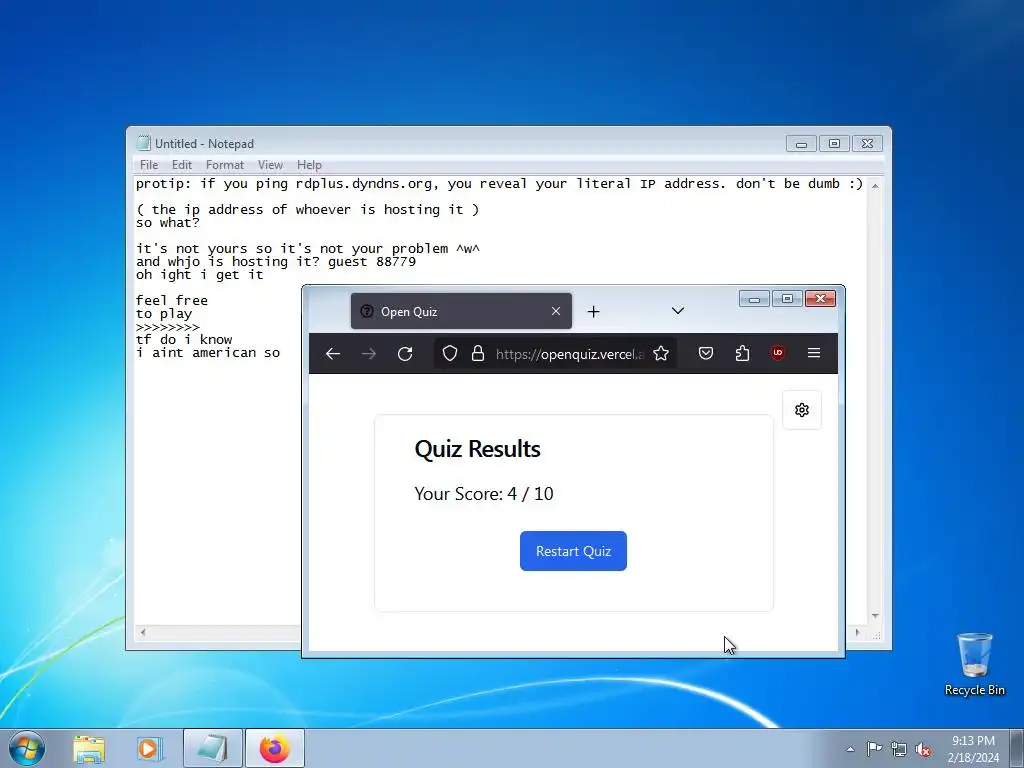
Task: Switch to Firefox taskbar button
Action: [275, 749]
